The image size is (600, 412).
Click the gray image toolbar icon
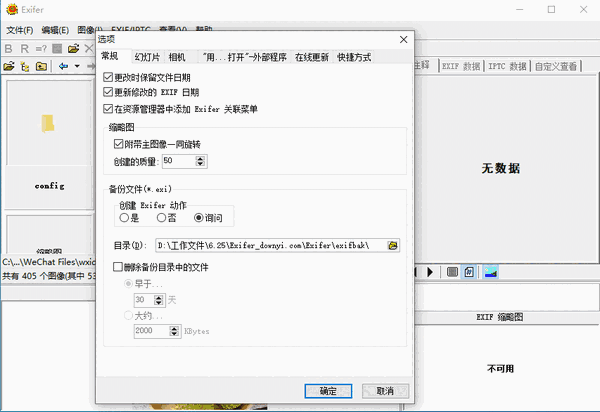click(57, 49)
